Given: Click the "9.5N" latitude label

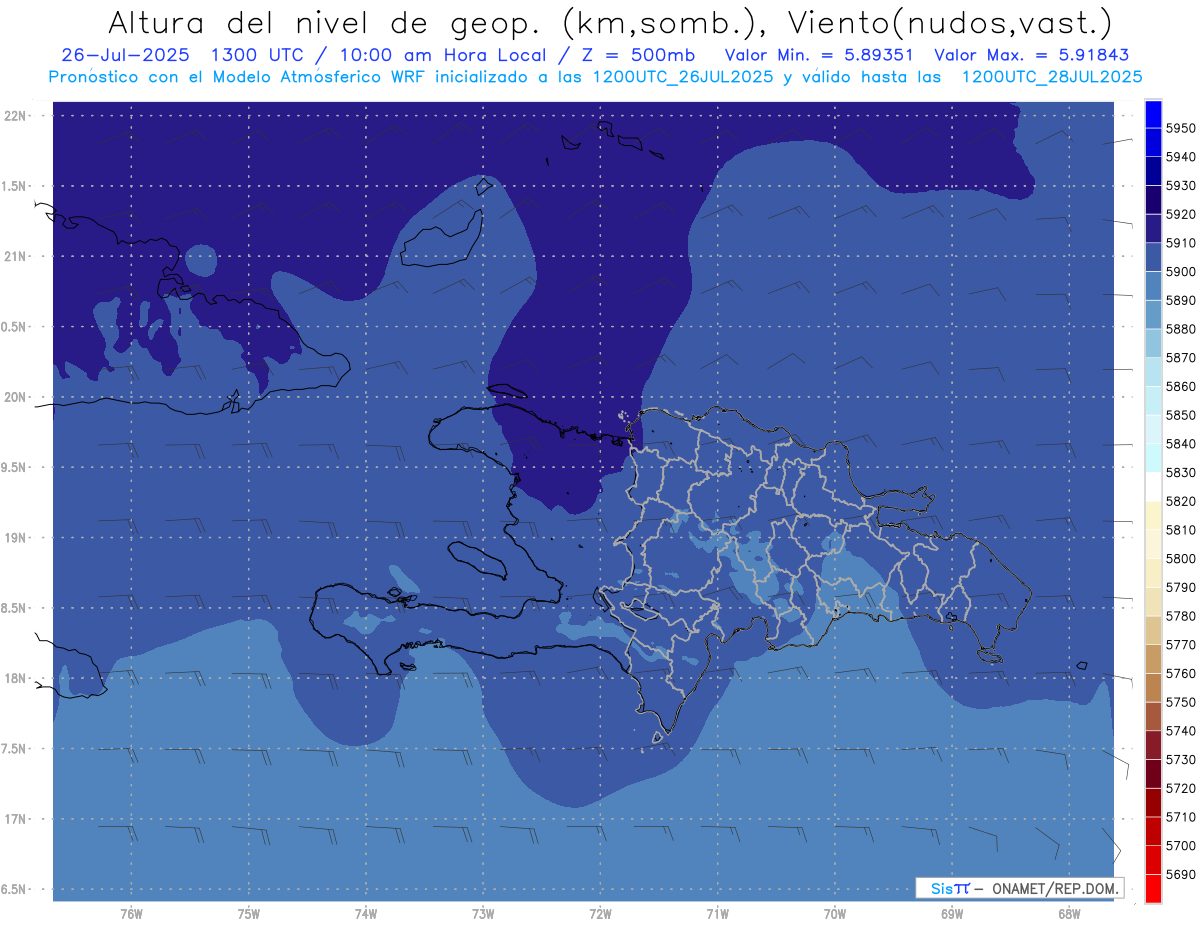Looking at the screenshot, I should (x=14, y=467).
